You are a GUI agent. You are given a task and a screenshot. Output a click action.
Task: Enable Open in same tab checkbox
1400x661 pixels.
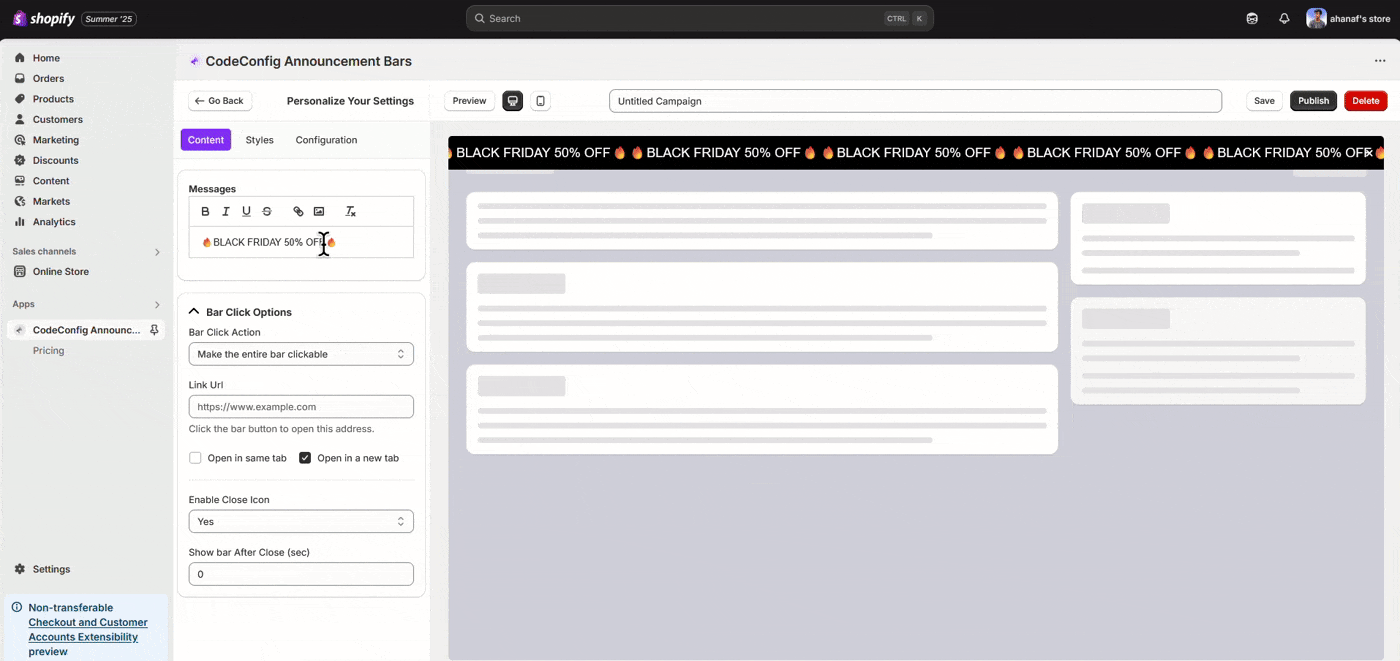coord(196,458)
